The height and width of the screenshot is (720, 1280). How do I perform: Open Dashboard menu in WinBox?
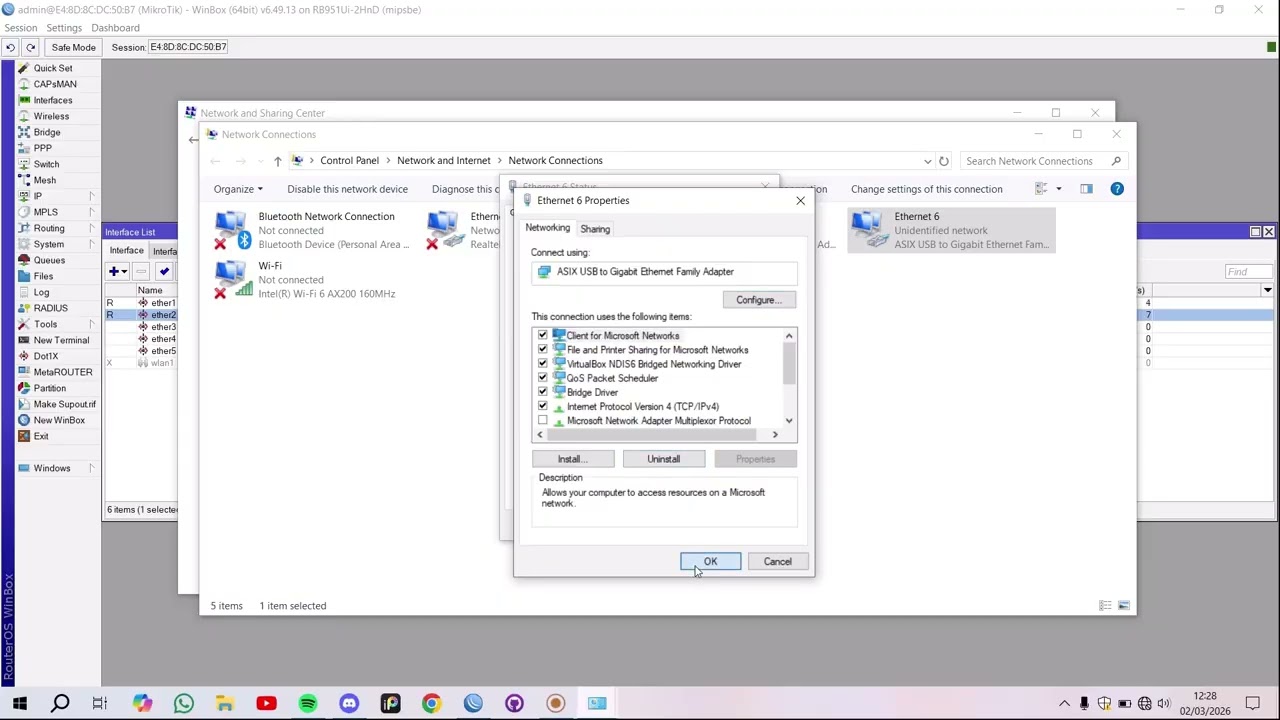115,28
